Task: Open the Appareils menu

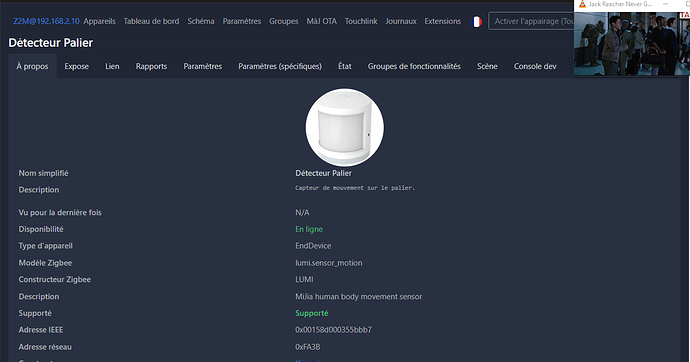Action: pos(99,21)
